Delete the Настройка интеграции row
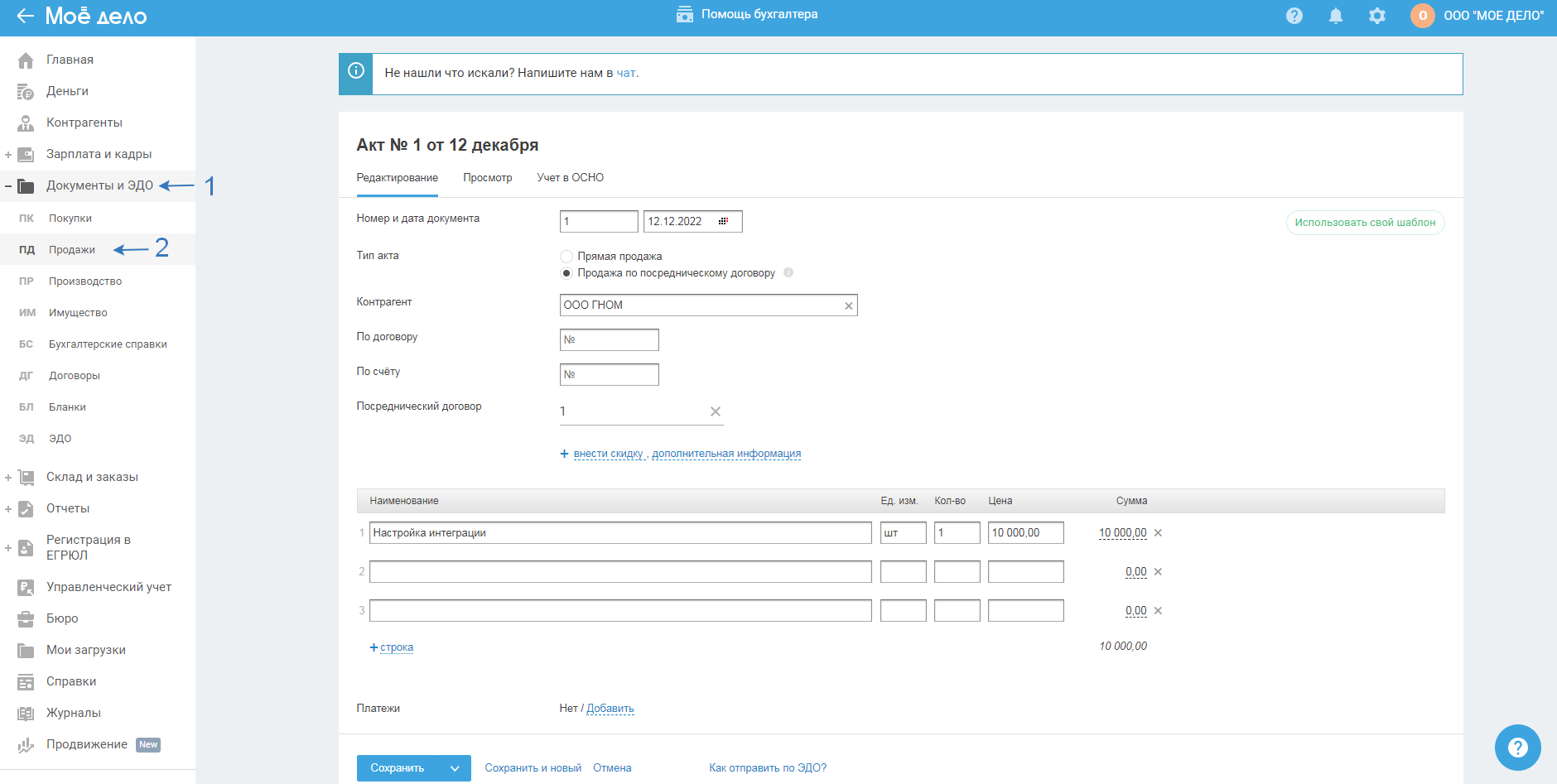Viewport: 1557px width, 784px height. (1158, 533)
